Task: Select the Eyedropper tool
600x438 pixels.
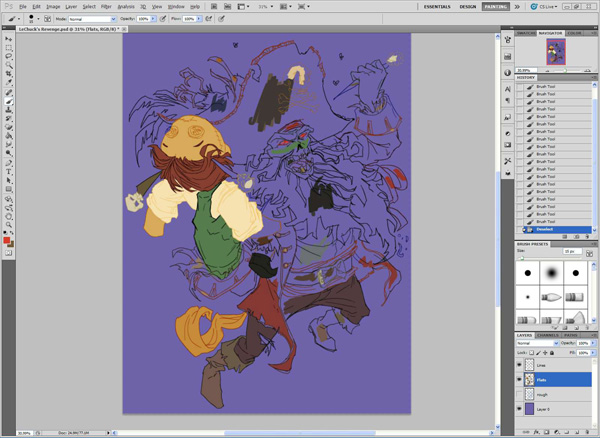Action: (x=8, y=82)
